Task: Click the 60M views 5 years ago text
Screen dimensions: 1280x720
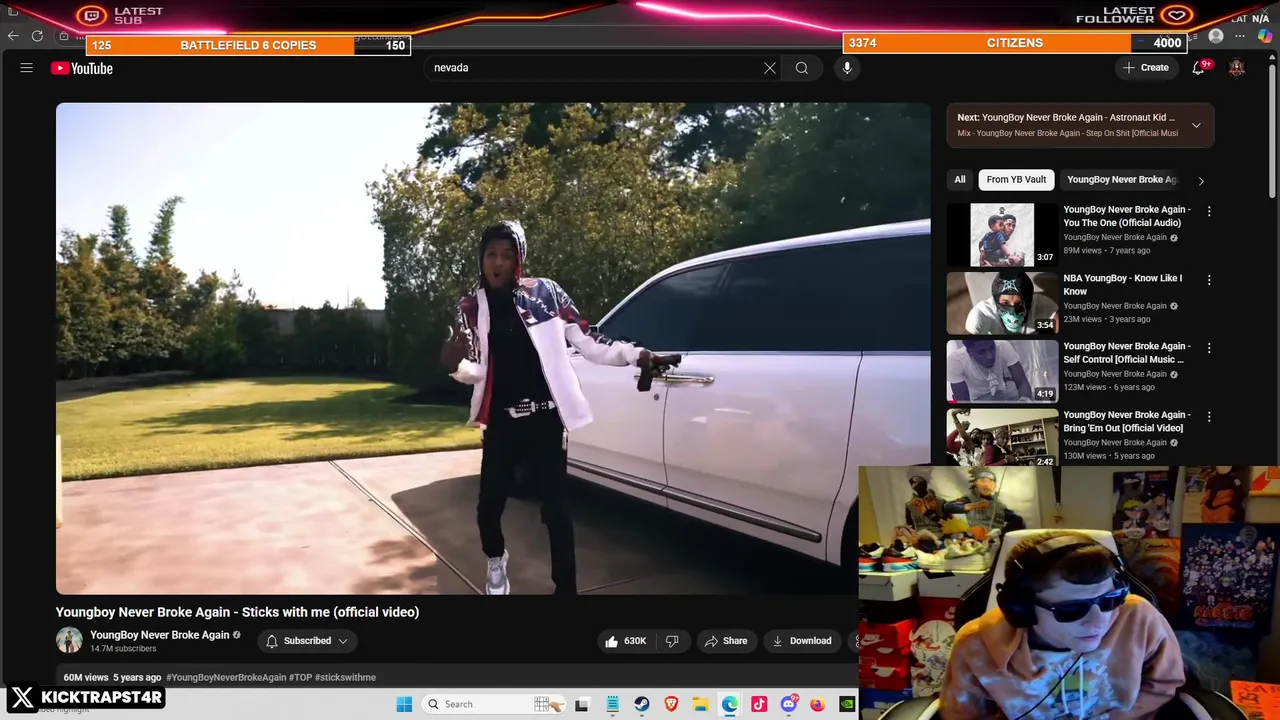Action: point(112,678)
